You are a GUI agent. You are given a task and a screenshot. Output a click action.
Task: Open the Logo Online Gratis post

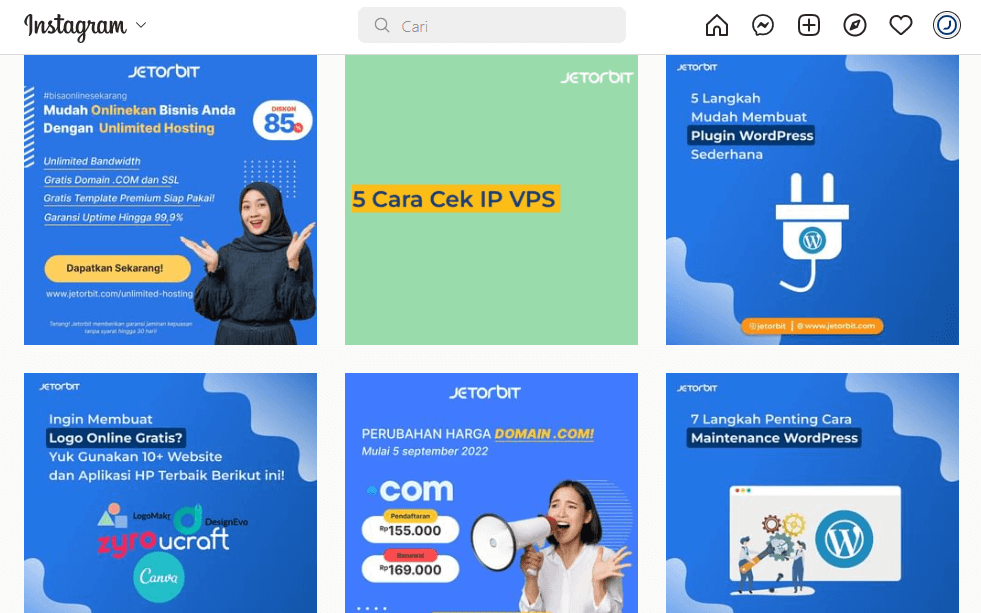[x=170, y=493]
